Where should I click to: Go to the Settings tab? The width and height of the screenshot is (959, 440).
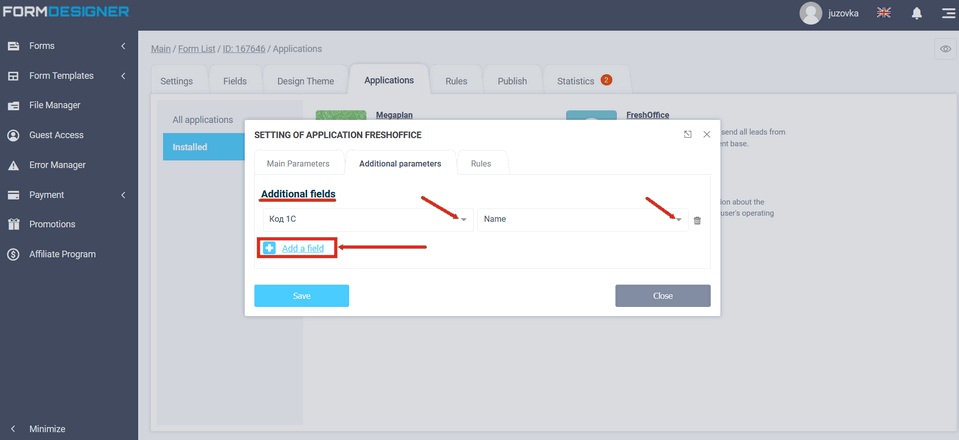pyautogui.click(x=176, y=81)
